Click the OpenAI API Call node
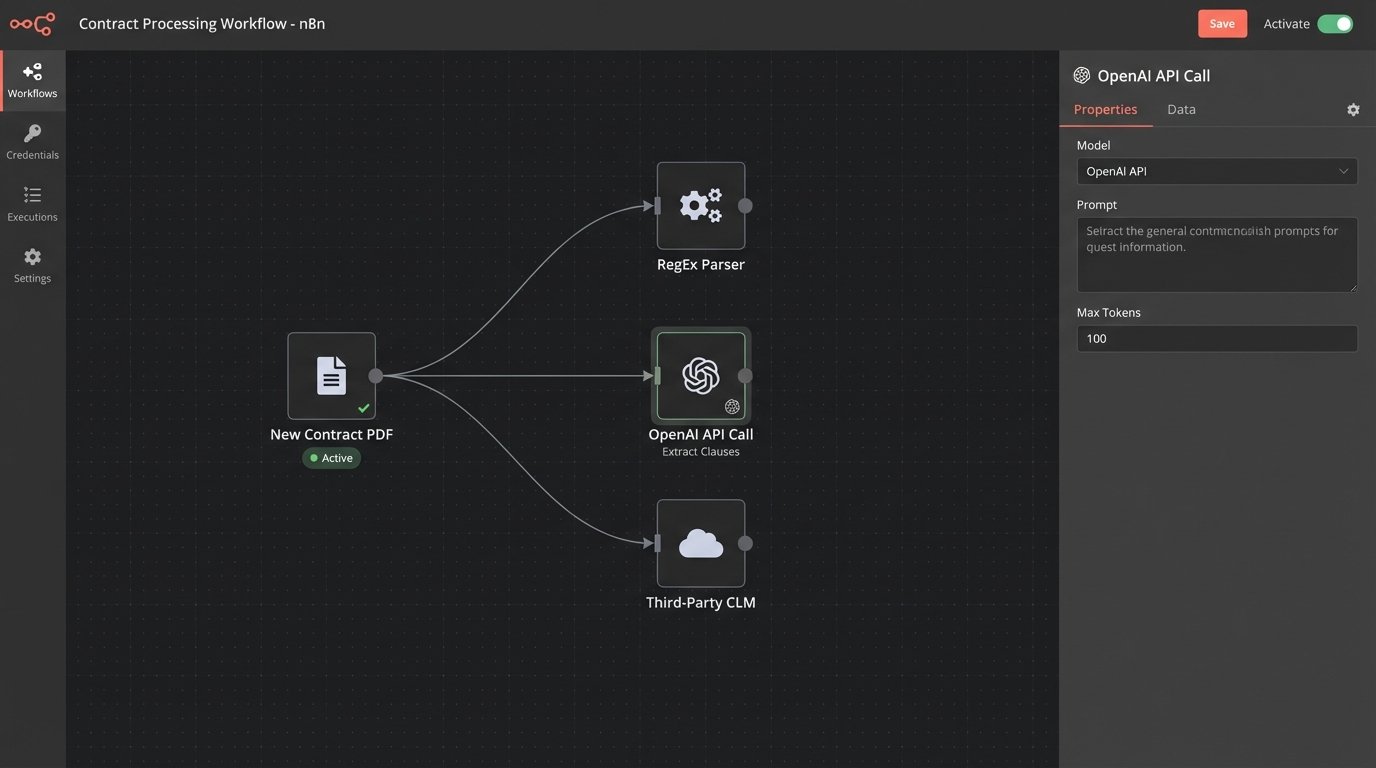 701,375
